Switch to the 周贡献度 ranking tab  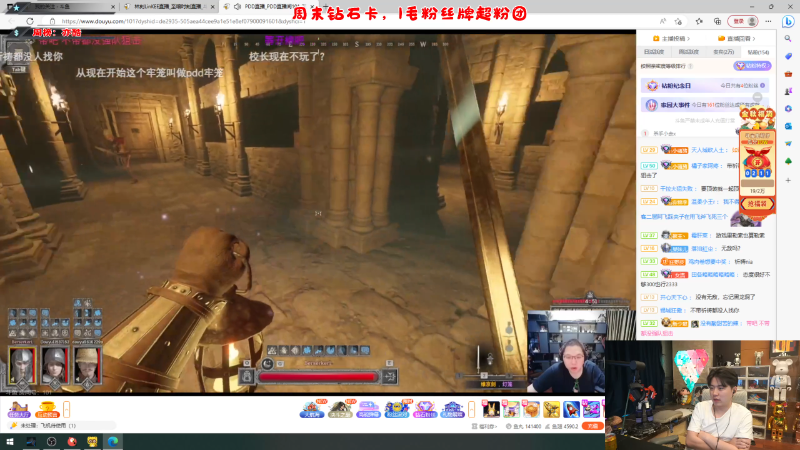pyautogui.click(x=688, y=52)
